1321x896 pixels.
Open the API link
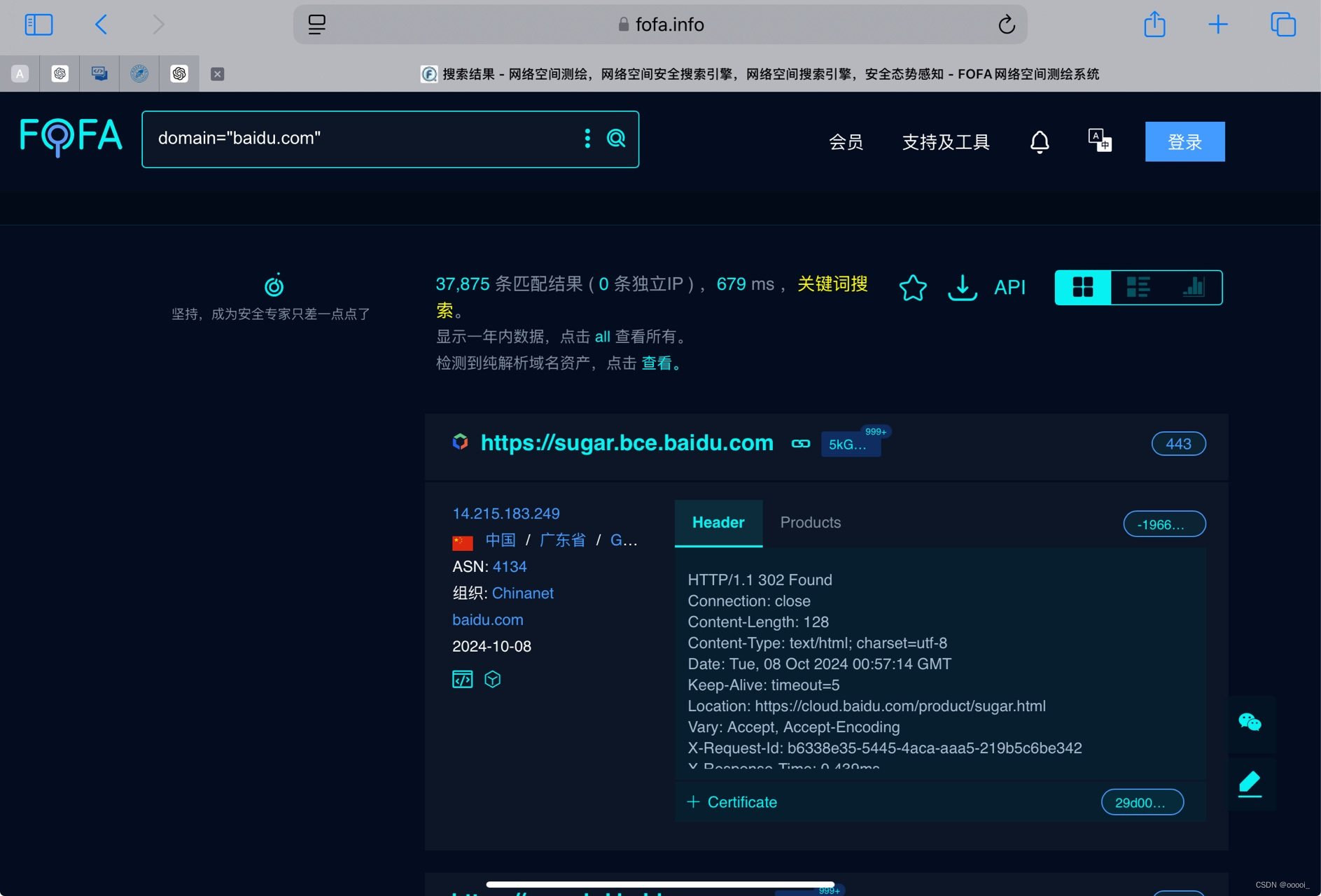pos(1009,287)
